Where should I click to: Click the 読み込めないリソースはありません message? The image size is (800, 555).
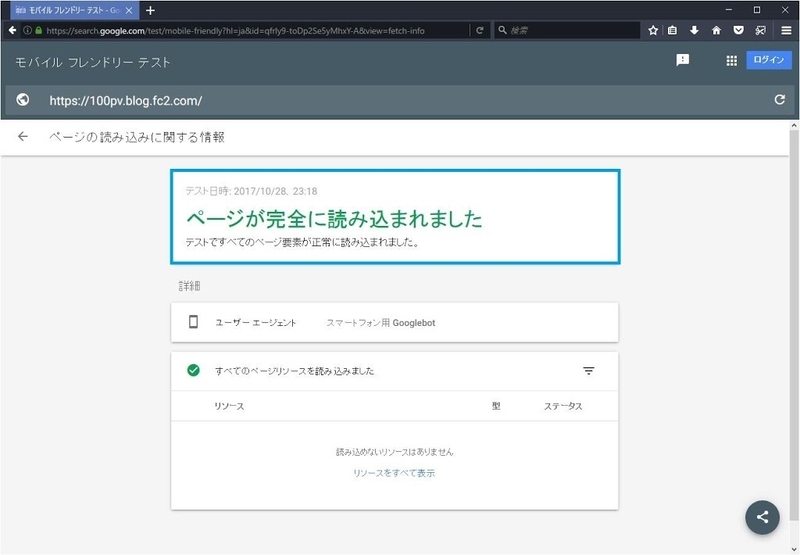coord(394,452)
